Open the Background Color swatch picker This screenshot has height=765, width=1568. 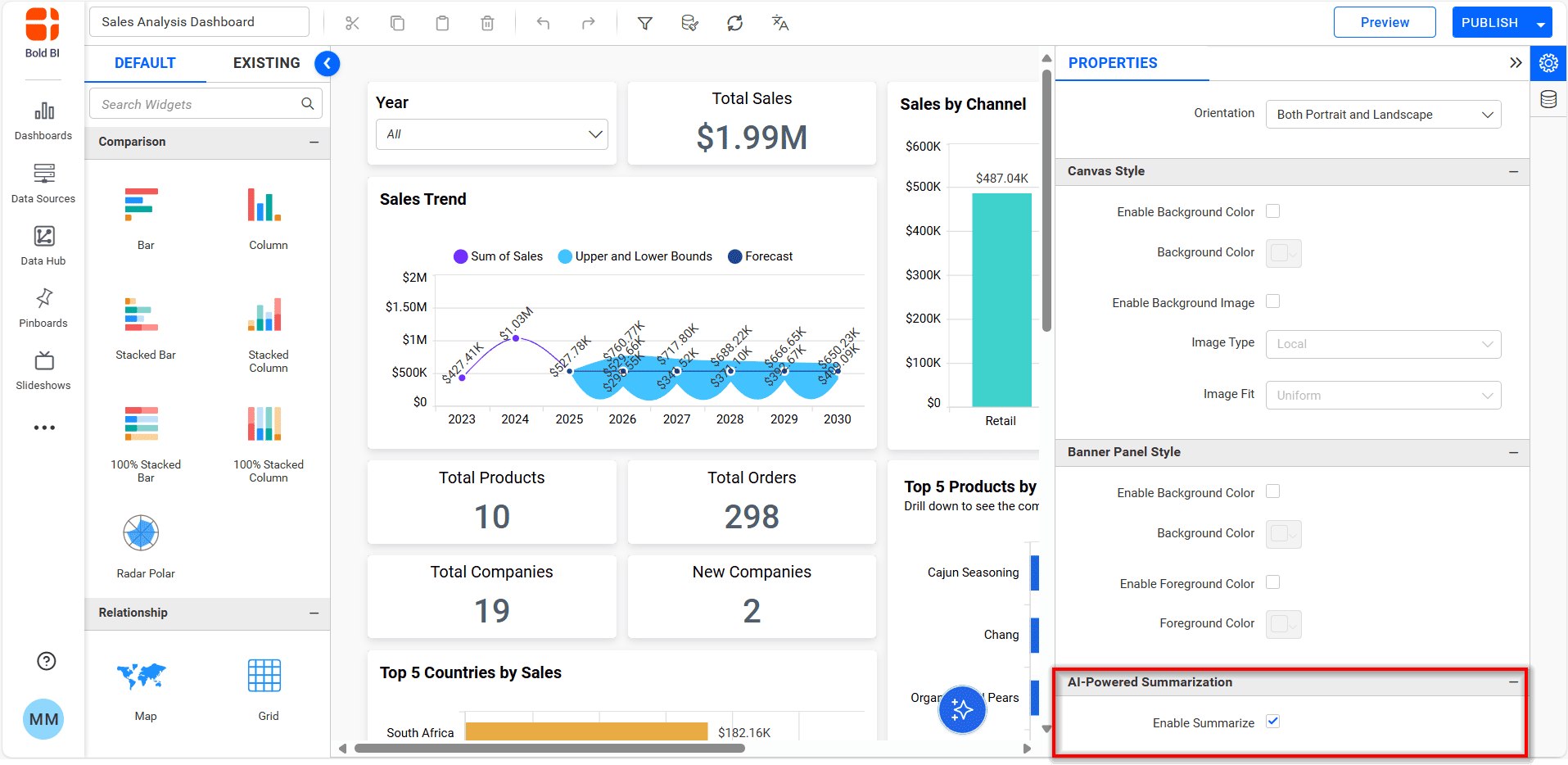point(1283,253)
